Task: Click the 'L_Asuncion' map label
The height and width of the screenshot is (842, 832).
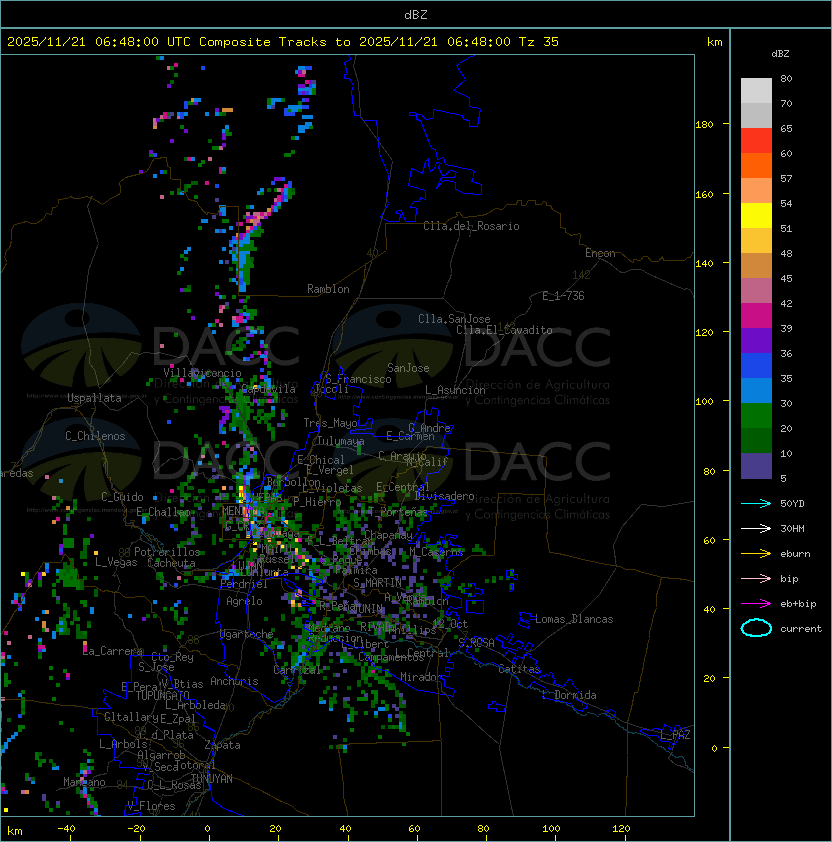Action: [455, 390]
